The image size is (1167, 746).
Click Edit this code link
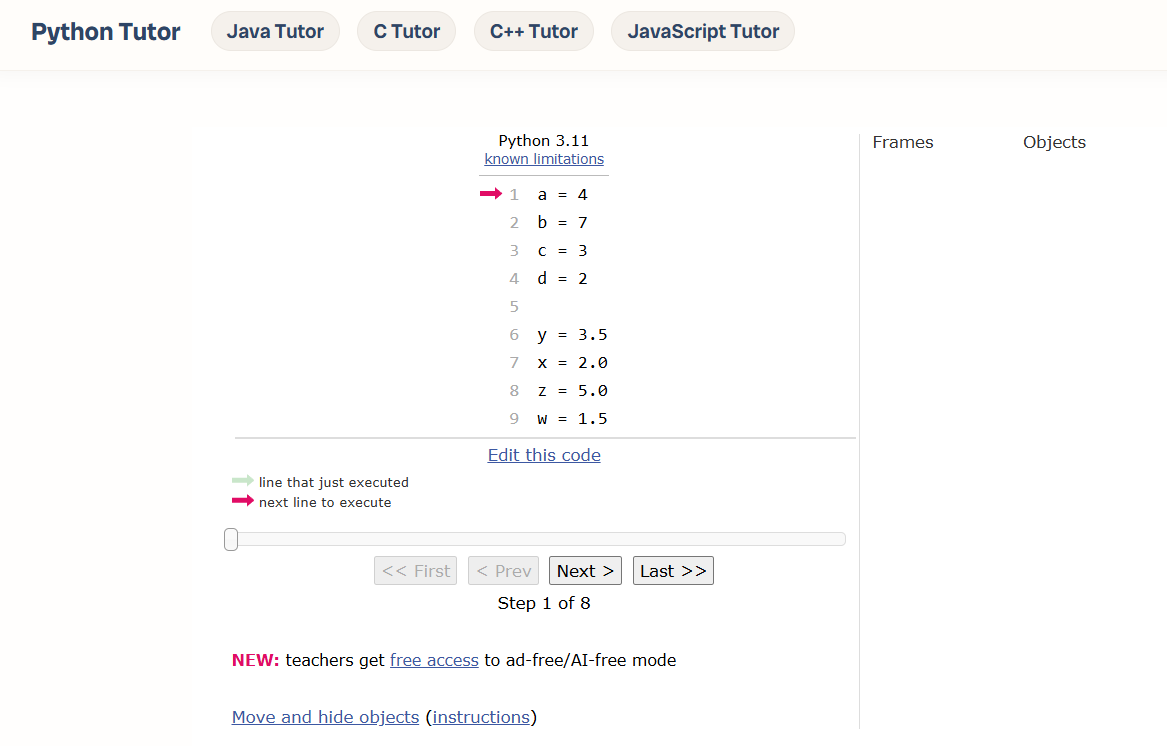[544, 455]
